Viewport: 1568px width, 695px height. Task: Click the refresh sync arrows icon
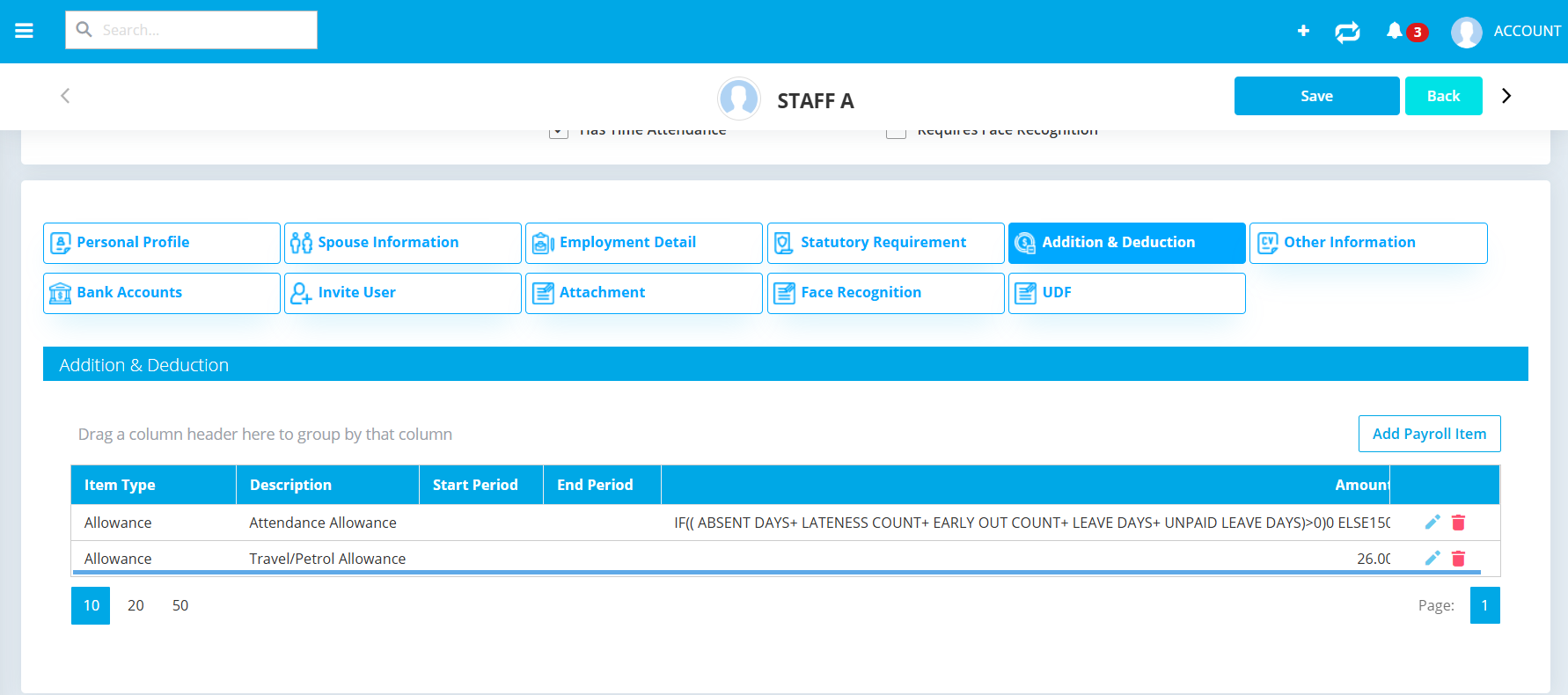tap(1347, 33)
